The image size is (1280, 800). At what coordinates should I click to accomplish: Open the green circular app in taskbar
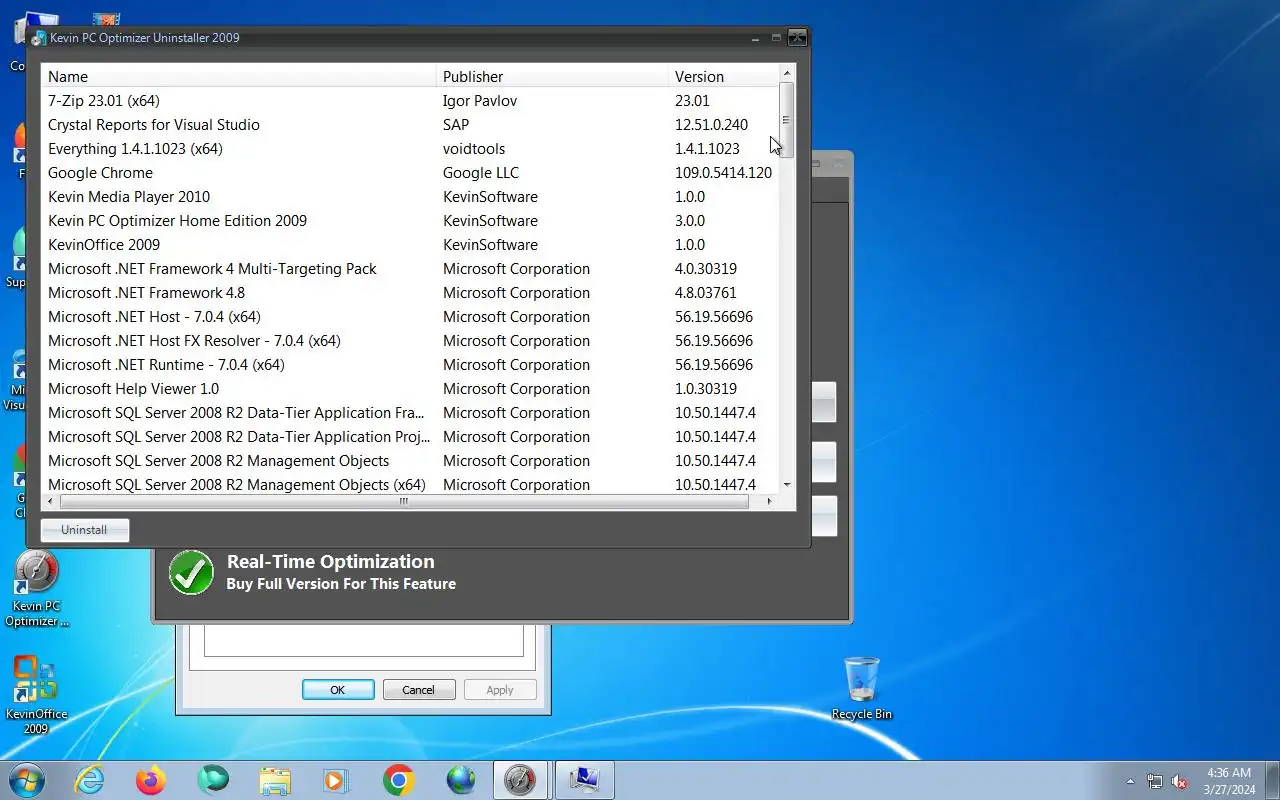(213, 780)
